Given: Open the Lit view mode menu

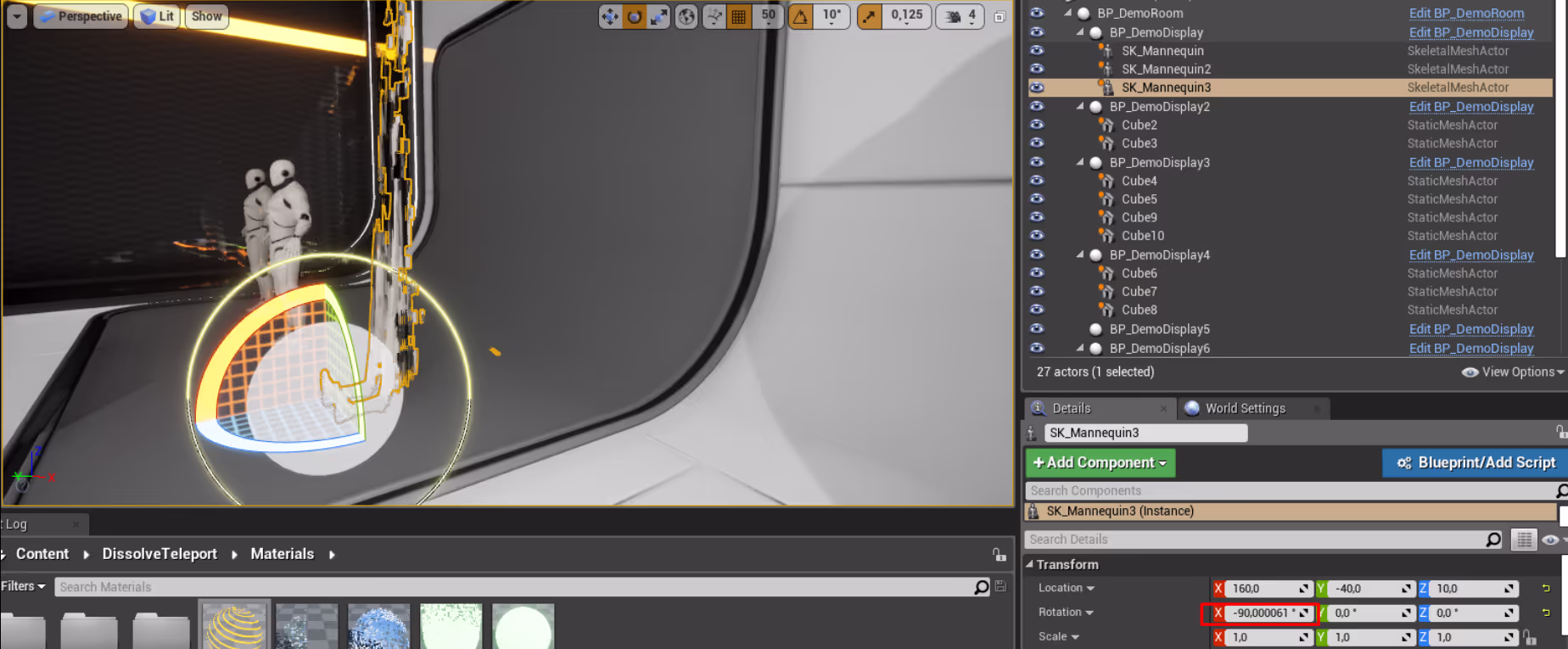Looking at the screenshot, I should [x=157, y=16].
